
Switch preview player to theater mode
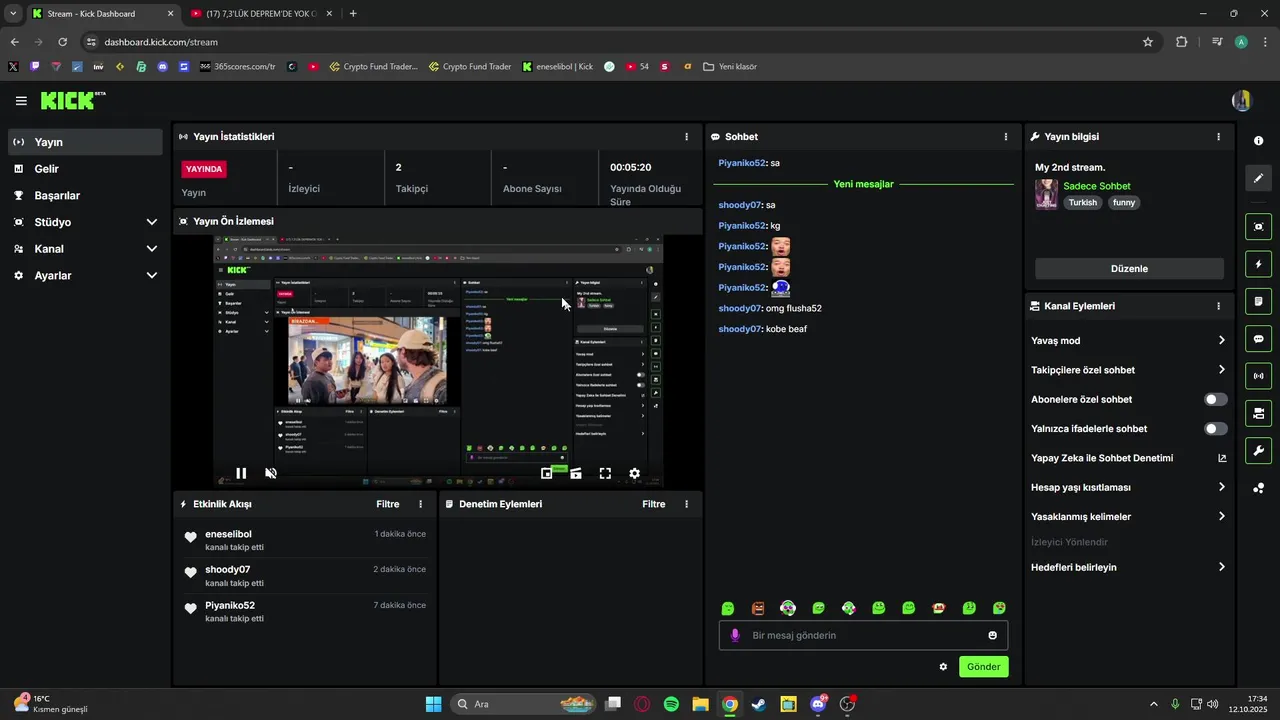click(x=576, y=473)
